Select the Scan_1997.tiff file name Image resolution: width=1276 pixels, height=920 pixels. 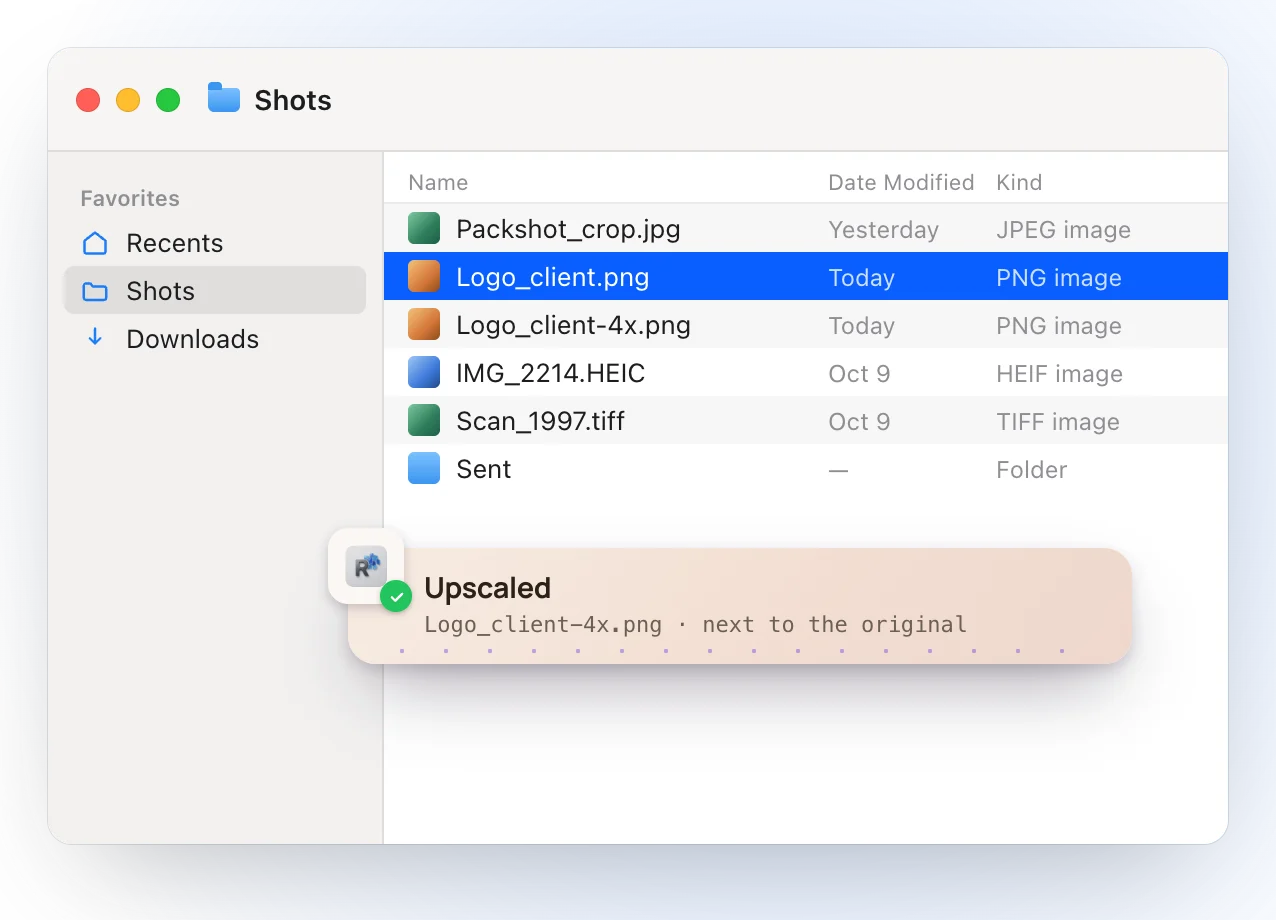[x=540, y=421]
